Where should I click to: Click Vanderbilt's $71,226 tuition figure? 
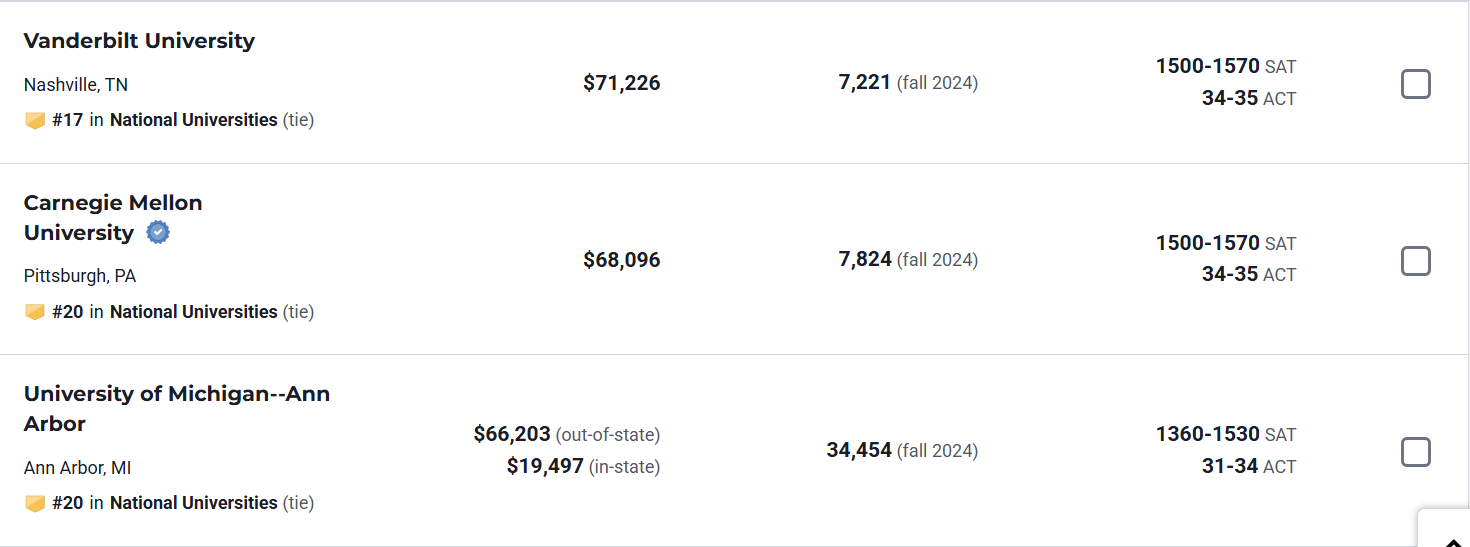click(621, 83)
